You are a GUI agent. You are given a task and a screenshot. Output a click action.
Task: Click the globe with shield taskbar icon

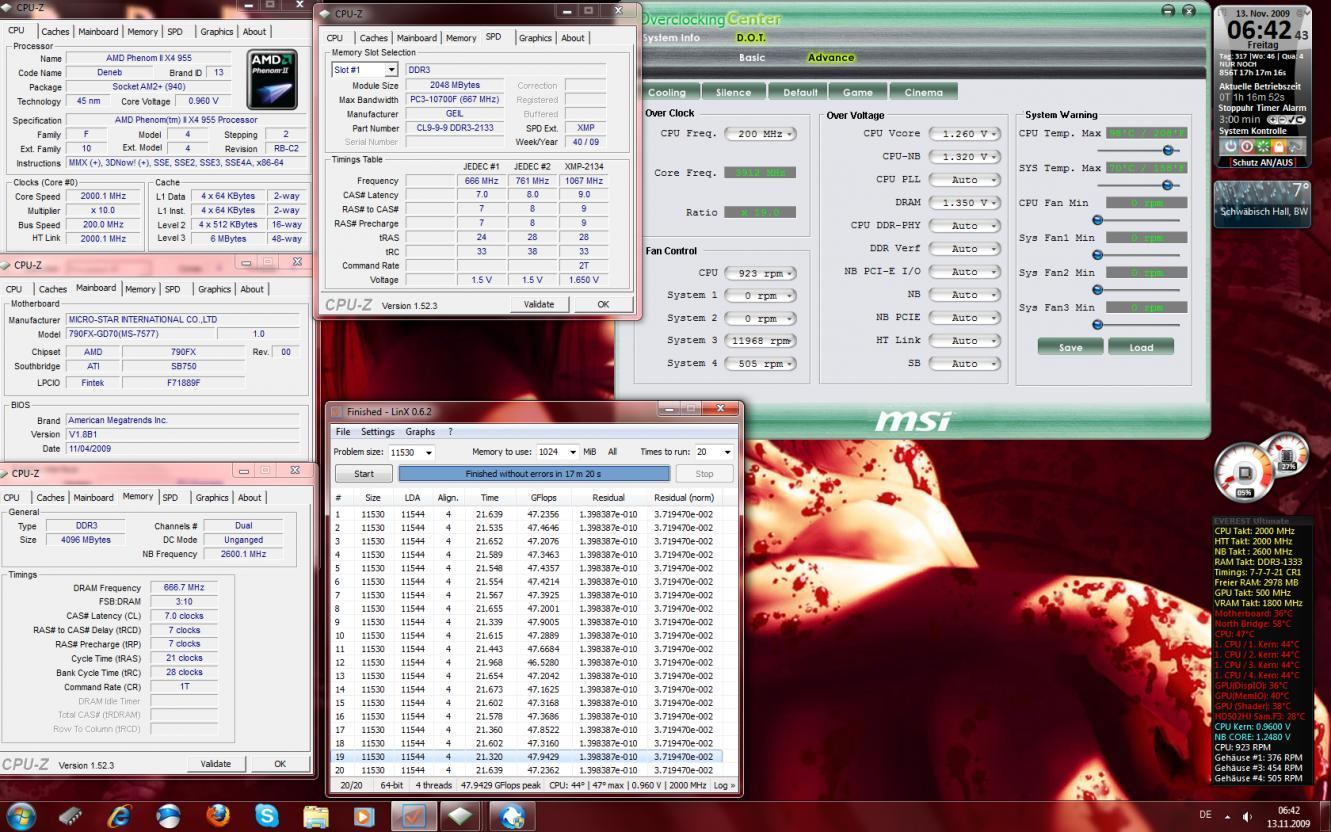click(511, 816)
